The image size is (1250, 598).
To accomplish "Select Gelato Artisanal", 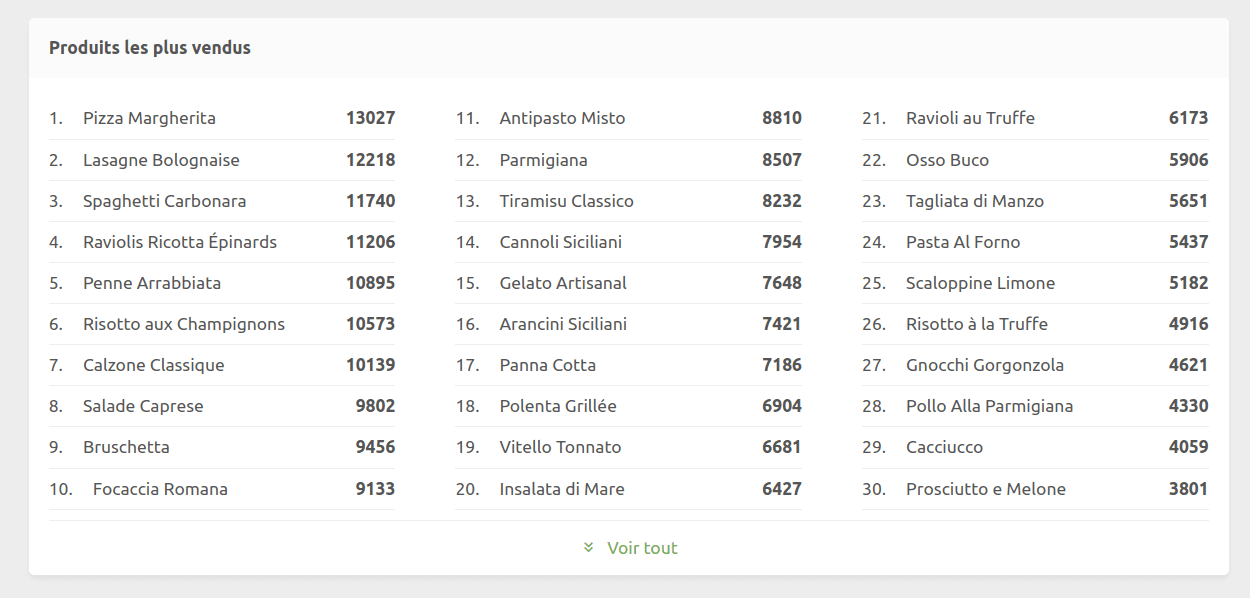I will [563, 283].
